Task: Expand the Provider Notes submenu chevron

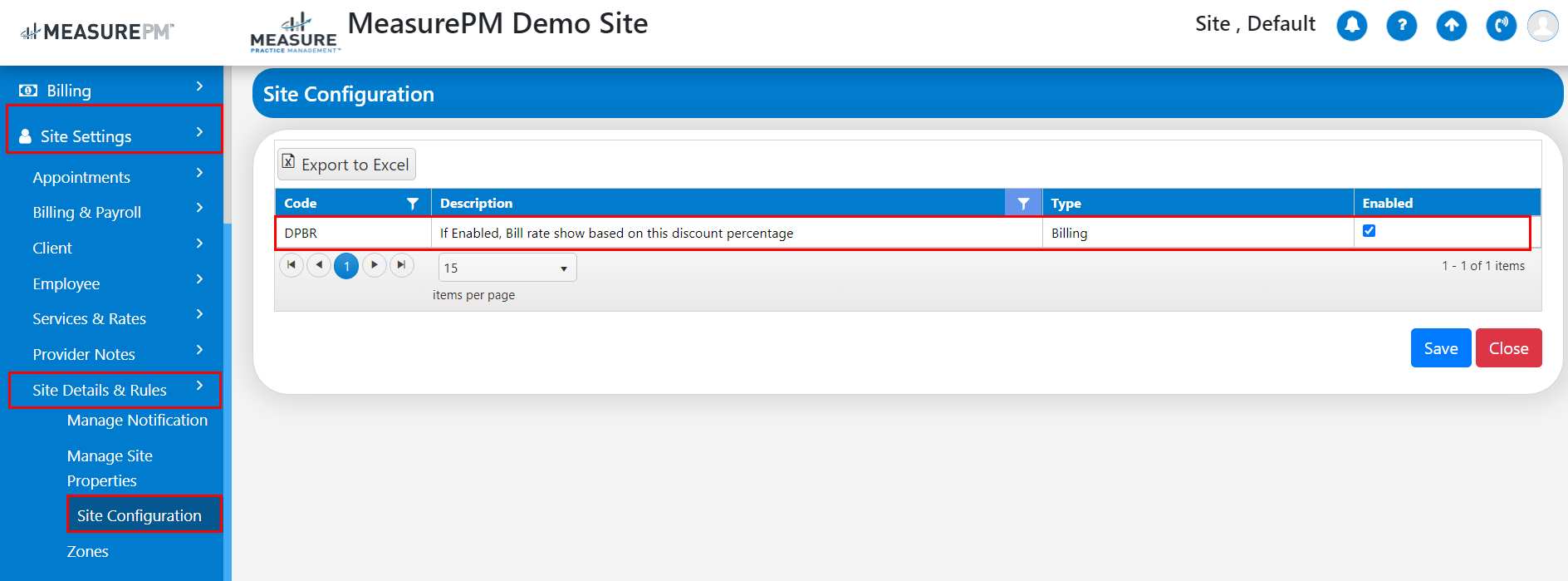Action: point(199,350)
